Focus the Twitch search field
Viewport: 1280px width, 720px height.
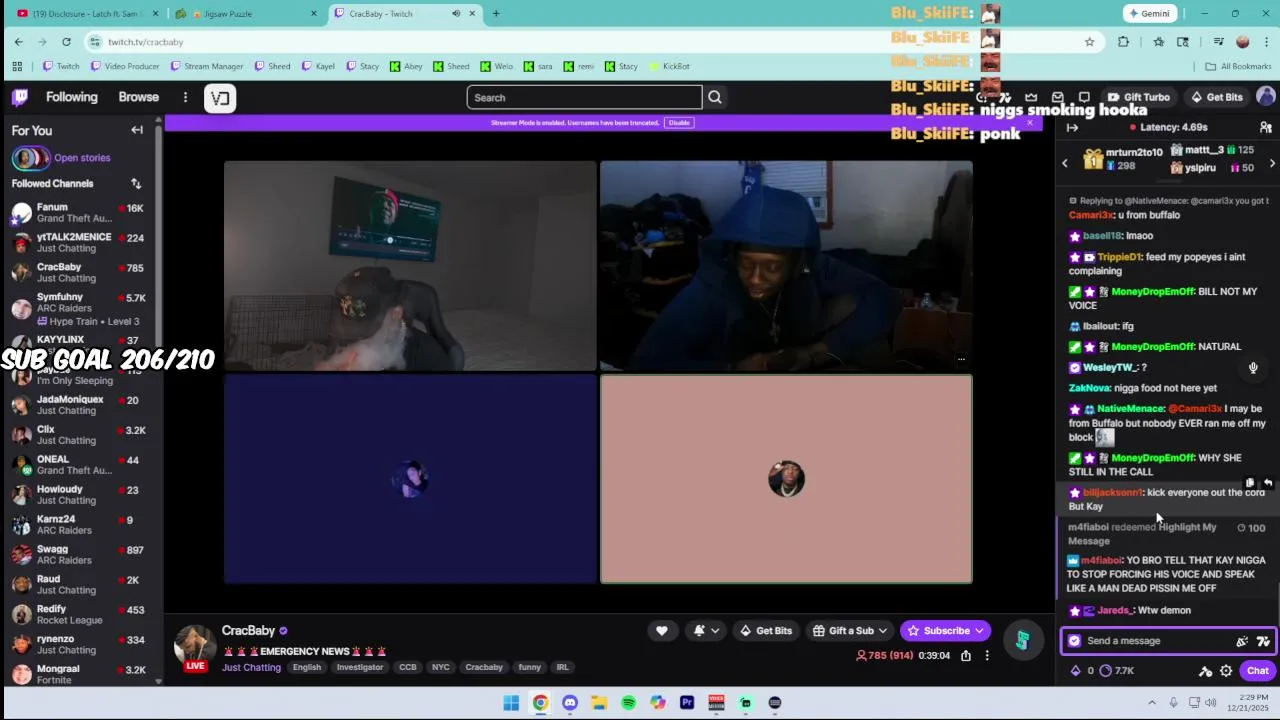[584, 97]
